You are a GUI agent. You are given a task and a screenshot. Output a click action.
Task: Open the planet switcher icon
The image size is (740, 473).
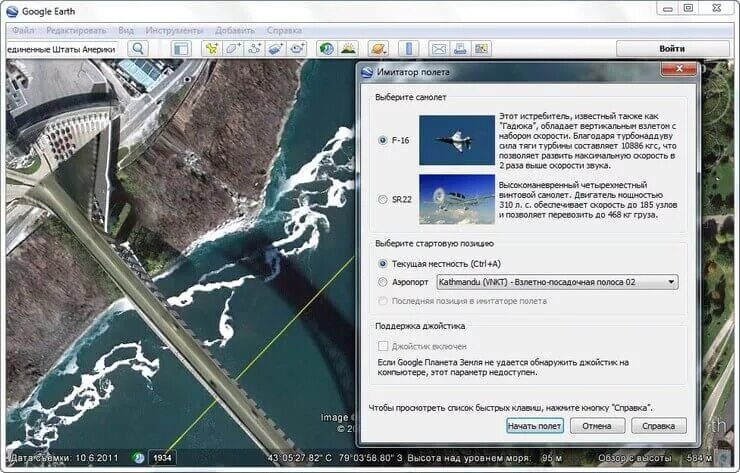[x=379, y=49]
